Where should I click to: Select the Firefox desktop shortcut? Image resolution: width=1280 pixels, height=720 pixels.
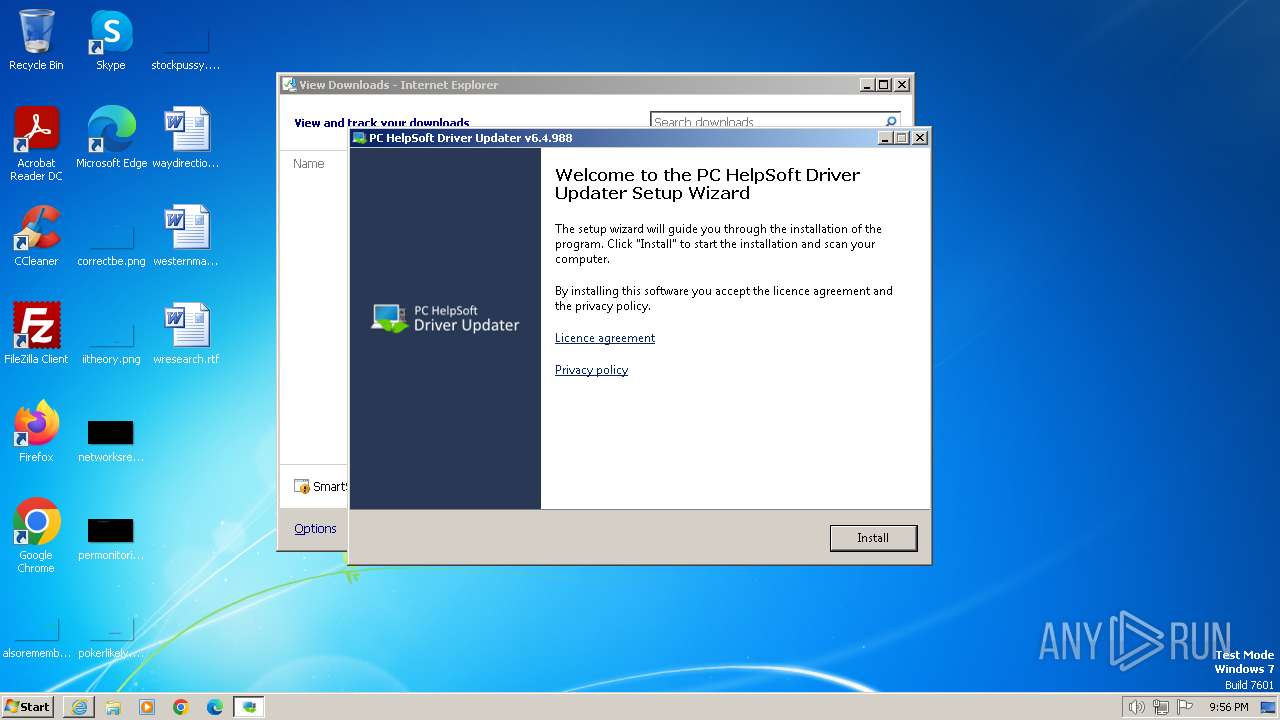pos(36,432)
